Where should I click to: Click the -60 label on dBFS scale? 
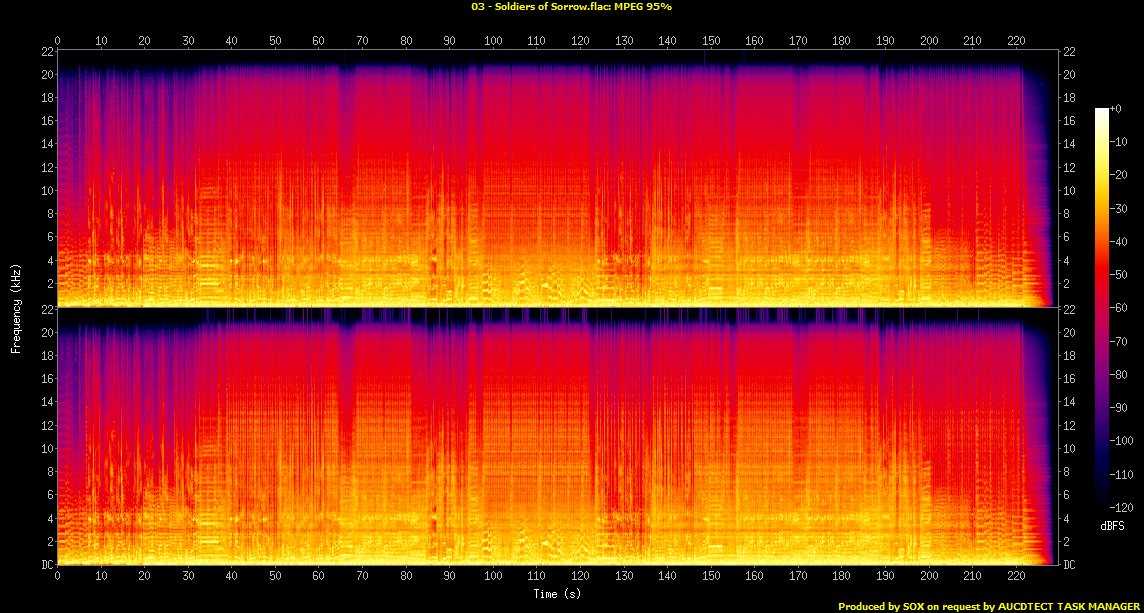click(1124, 307)
